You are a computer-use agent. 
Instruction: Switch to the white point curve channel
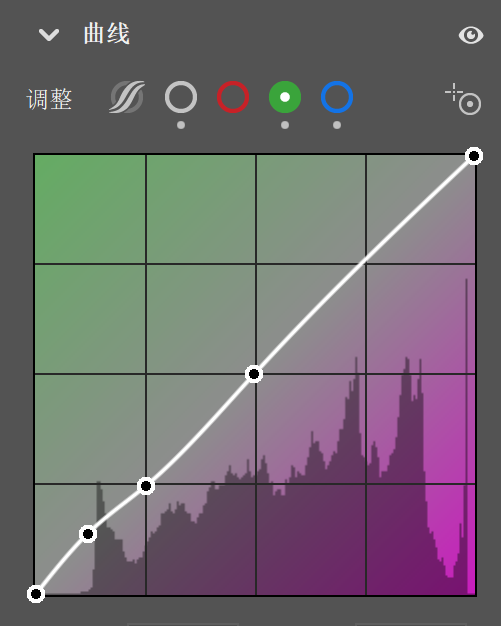181,97
